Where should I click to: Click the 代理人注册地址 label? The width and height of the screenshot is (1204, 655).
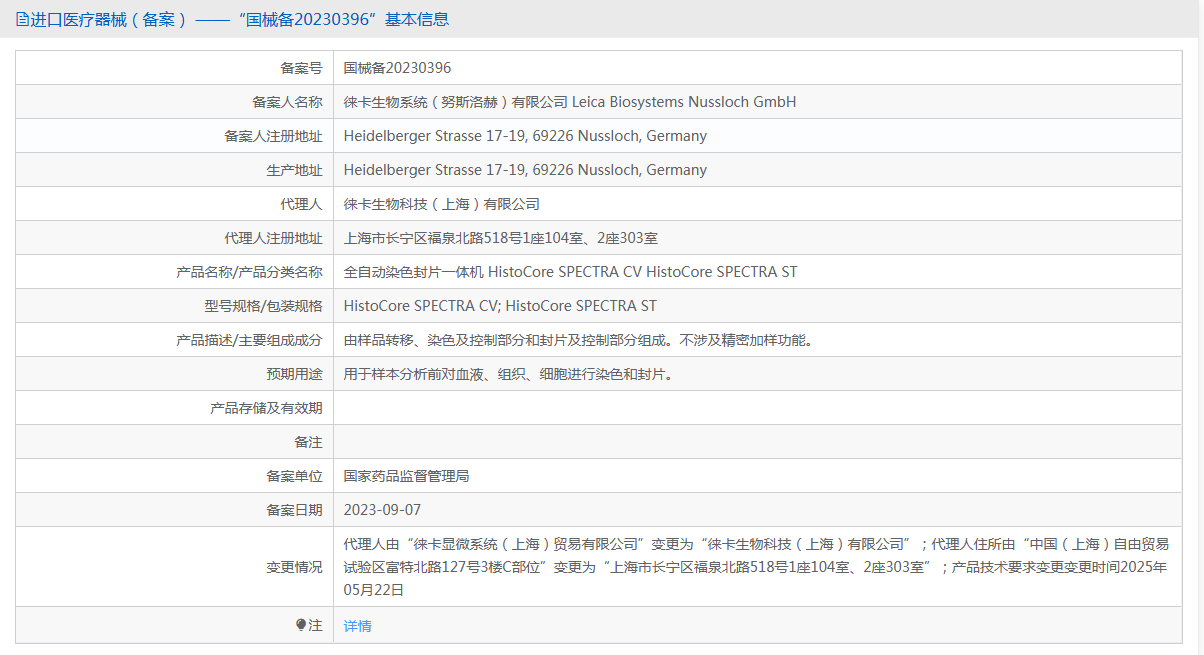point(273,238)
